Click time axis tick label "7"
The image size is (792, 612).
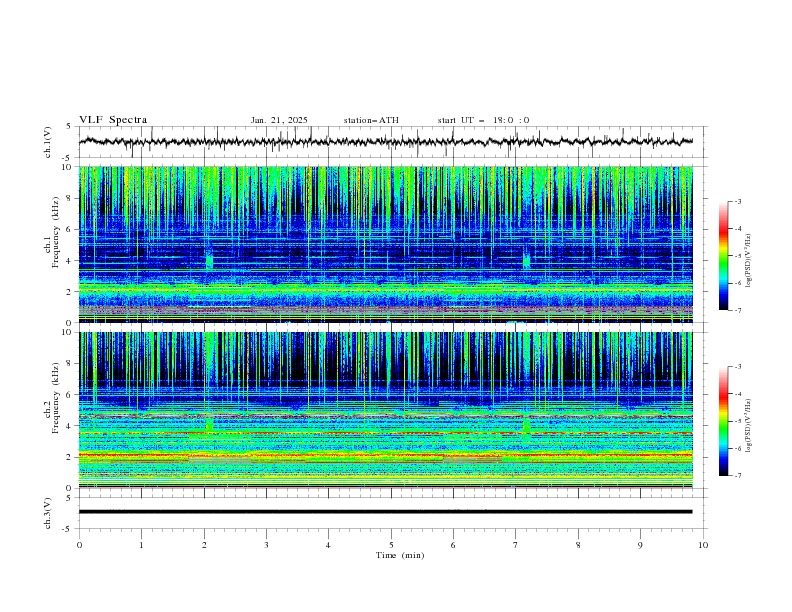516,545
